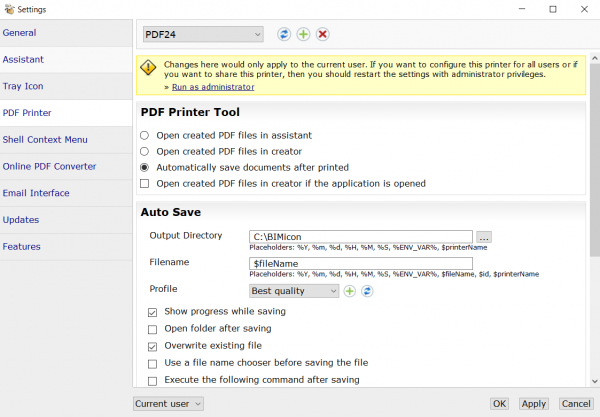Expand the Best quality profile dropdown
The width and height of the screenshot is (600, 417).
click(x=294, y=291)
